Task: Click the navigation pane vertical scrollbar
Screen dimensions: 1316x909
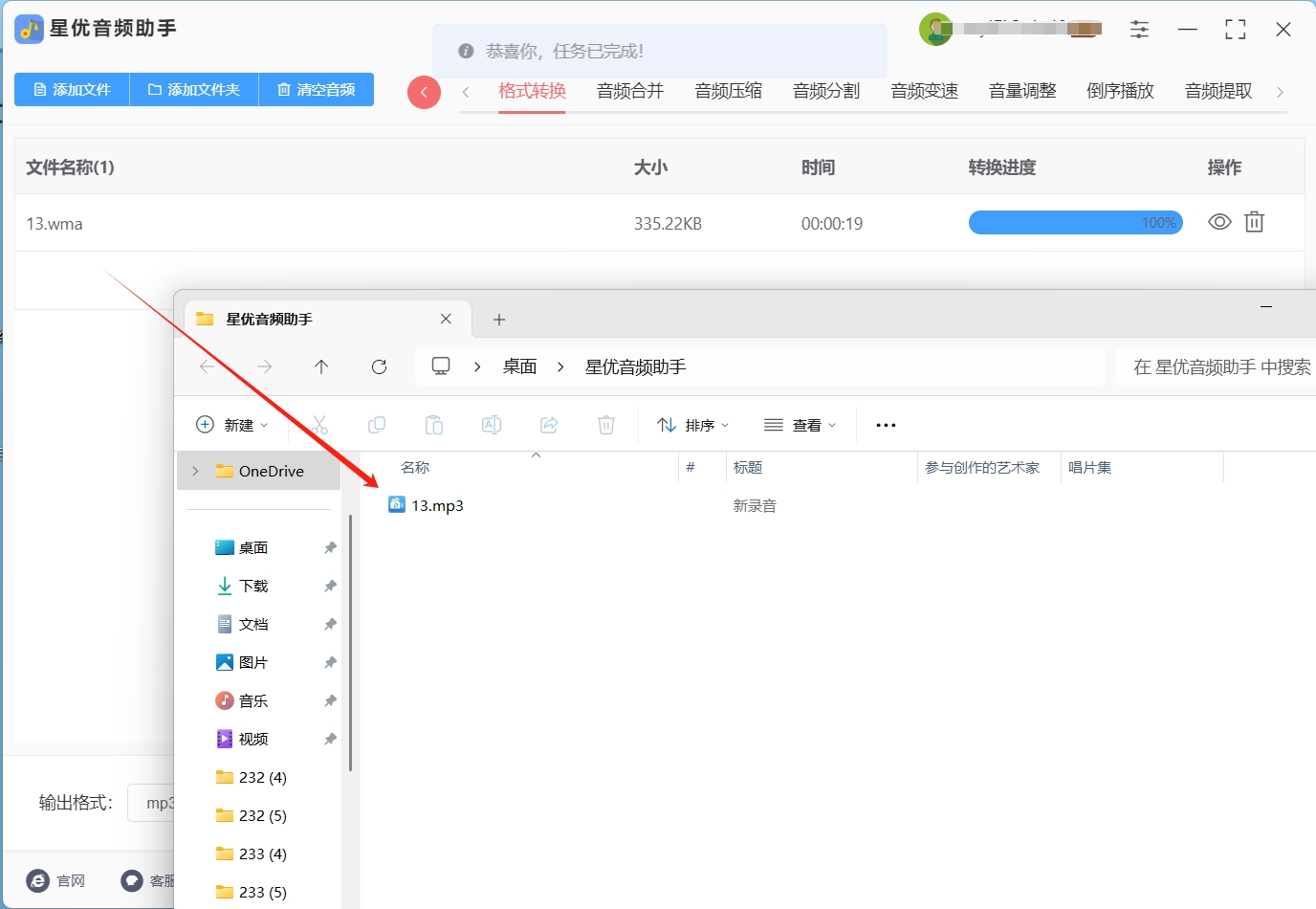Action: [x=351, y=643]
